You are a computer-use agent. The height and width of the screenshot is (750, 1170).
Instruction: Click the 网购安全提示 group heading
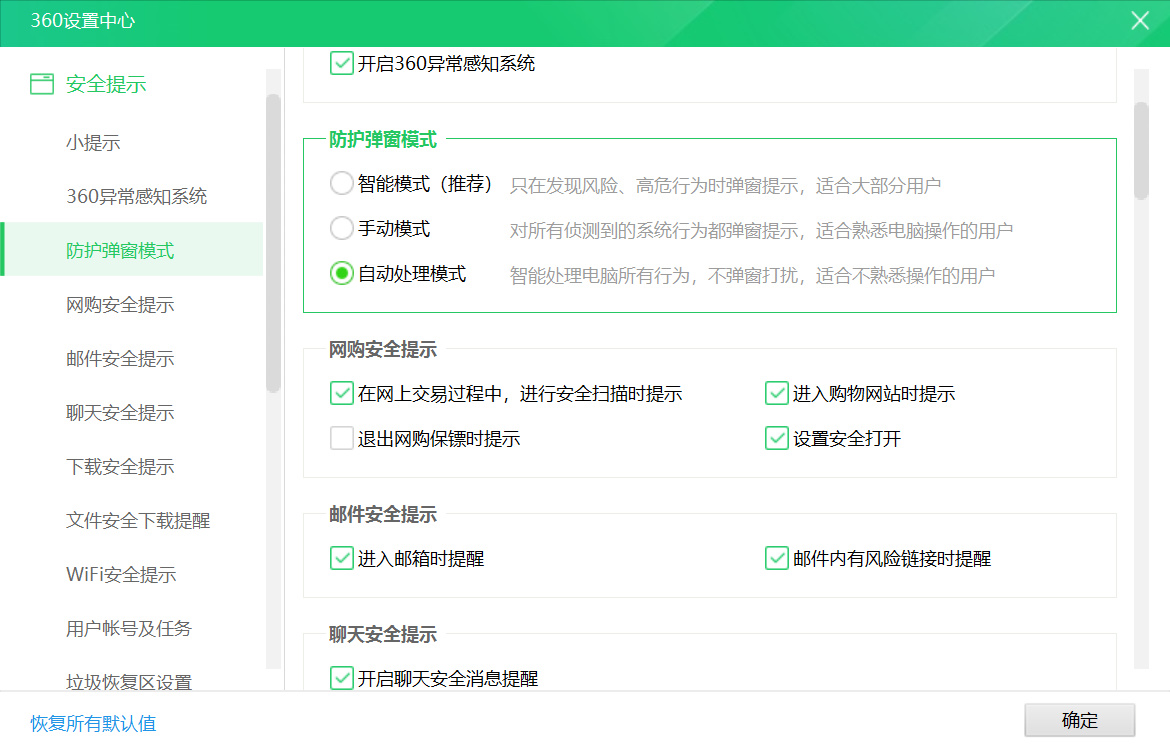tap(383, 349)
